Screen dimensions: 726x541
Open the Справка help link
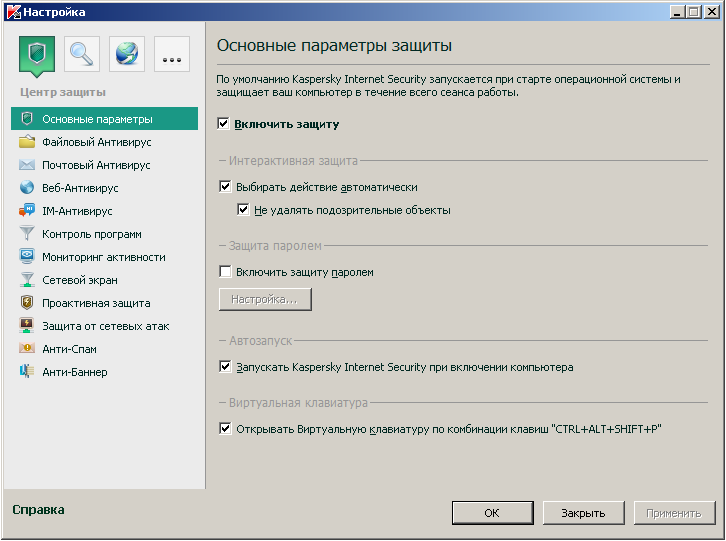[38, 510]
